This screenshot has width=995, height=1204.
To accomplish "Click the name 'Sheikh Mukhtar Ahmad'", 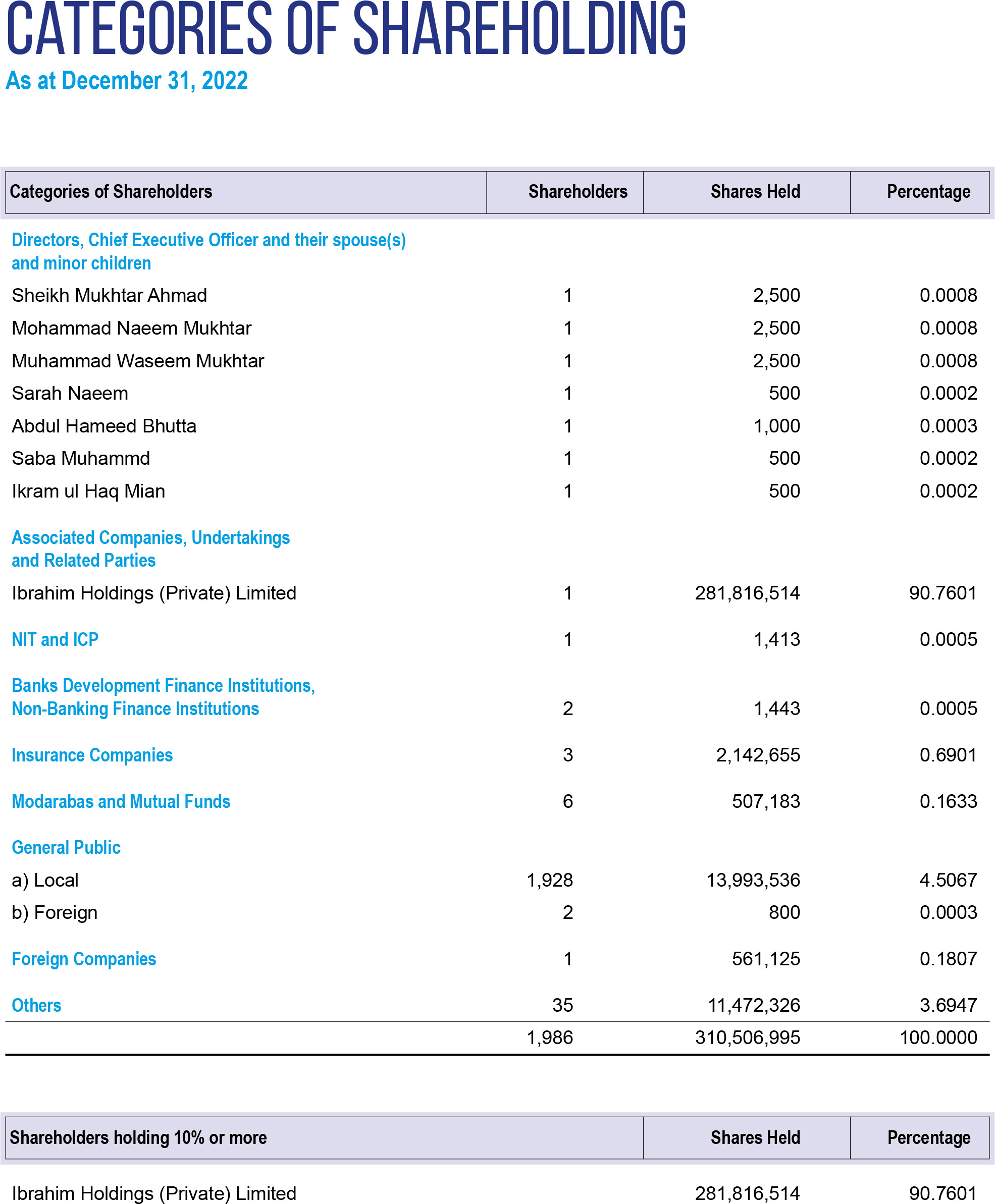I will 110,296.
